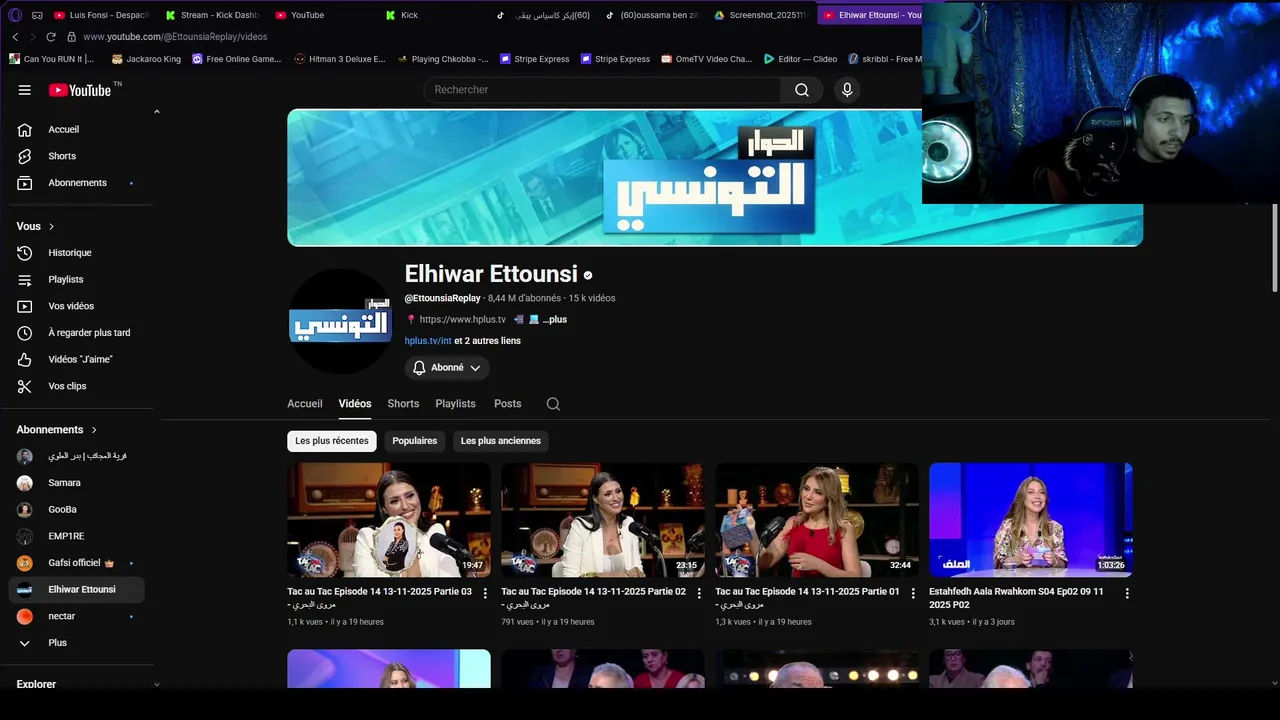Switch to the Screenshot_2025 browser tab

762,15
